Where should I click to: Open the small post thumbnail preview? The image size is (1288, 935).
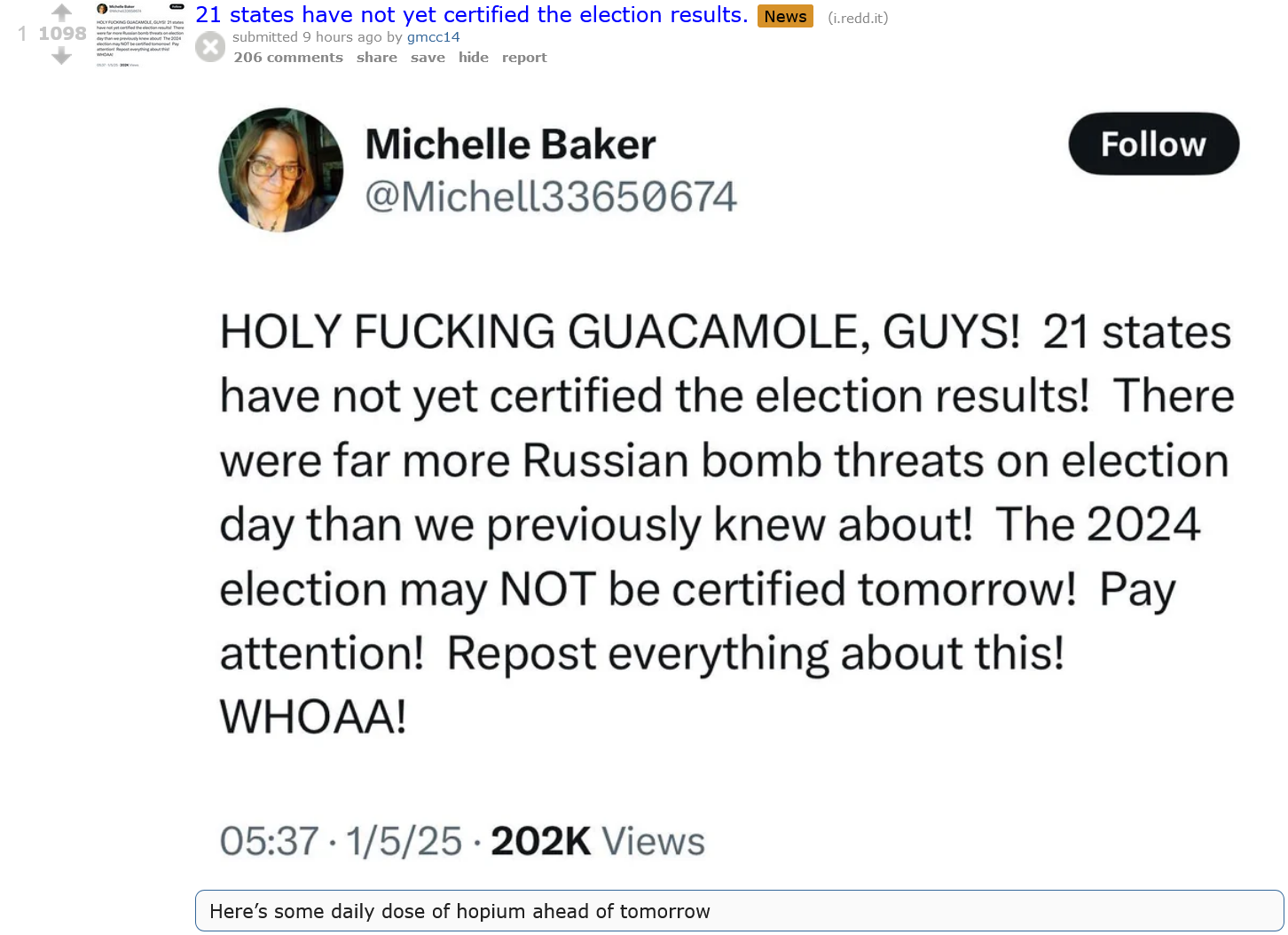140,35
